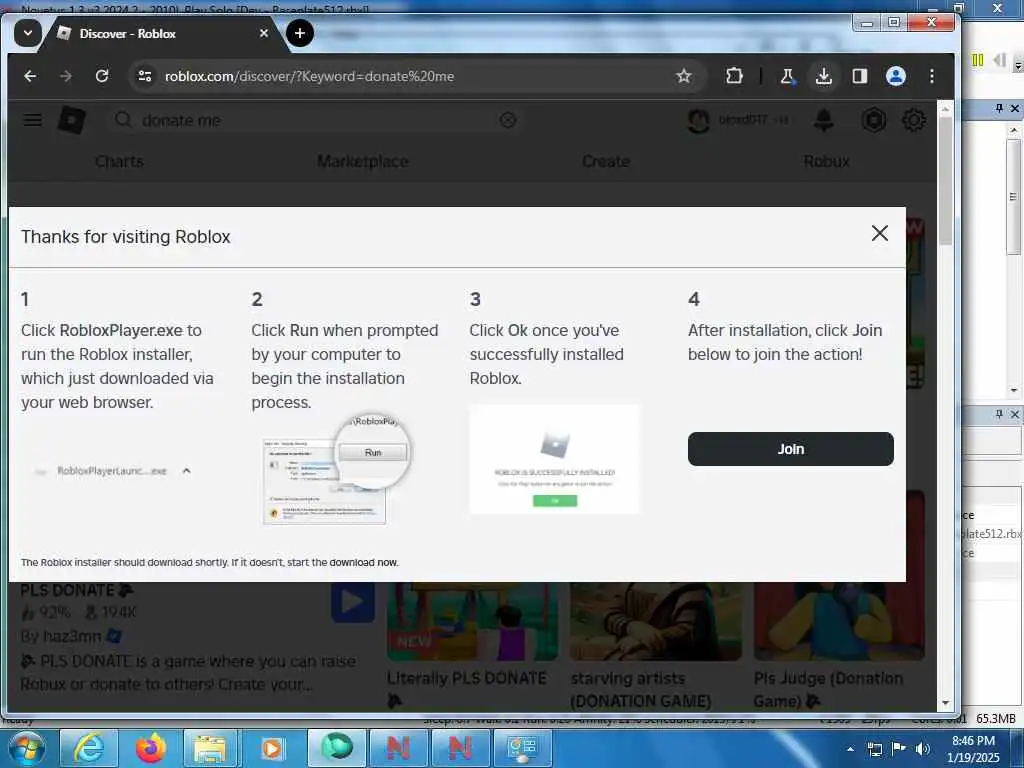This screenshot has width=1024, height=768.
Task: Toggle the Chrome side panel
Action: pos(859,76)
